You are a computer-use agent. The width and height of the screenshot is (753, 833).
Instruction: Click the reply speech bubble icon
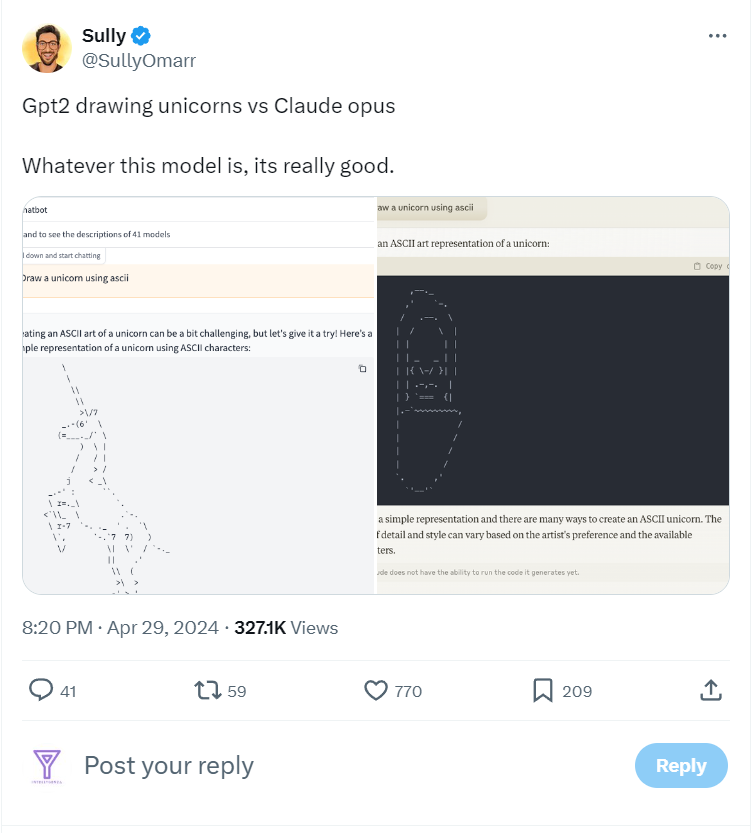click(41, 690)
